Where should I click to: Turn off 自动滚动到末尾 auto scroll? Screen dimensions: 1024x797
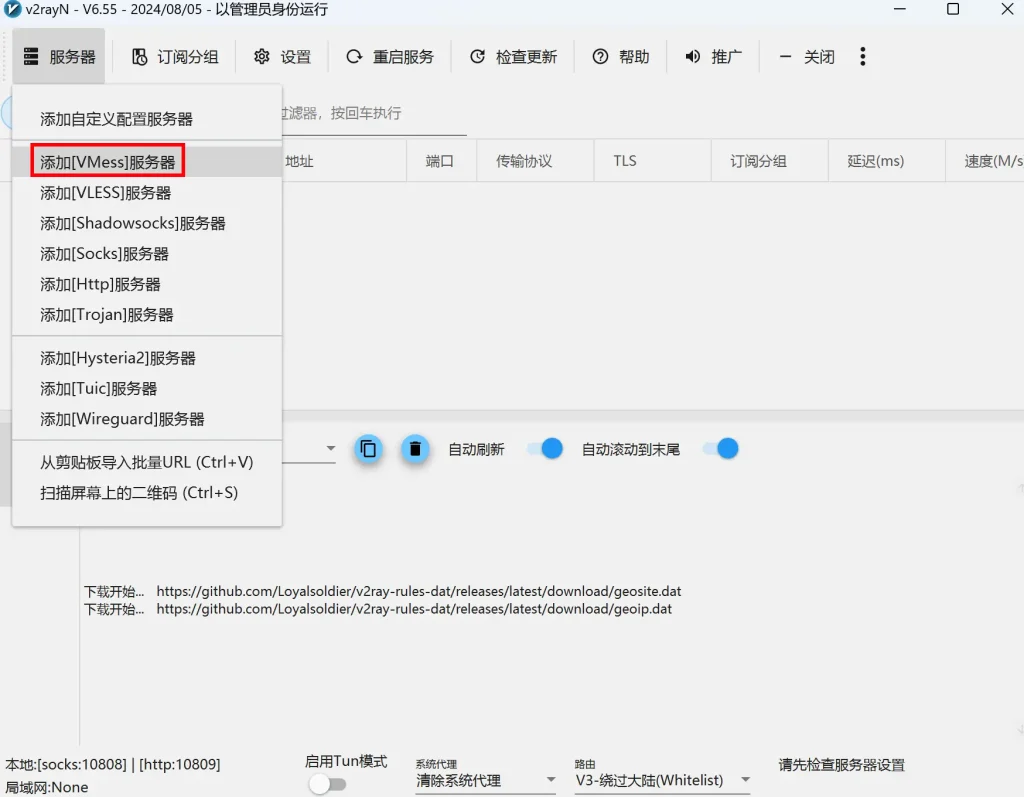click(x=720, y=450)
